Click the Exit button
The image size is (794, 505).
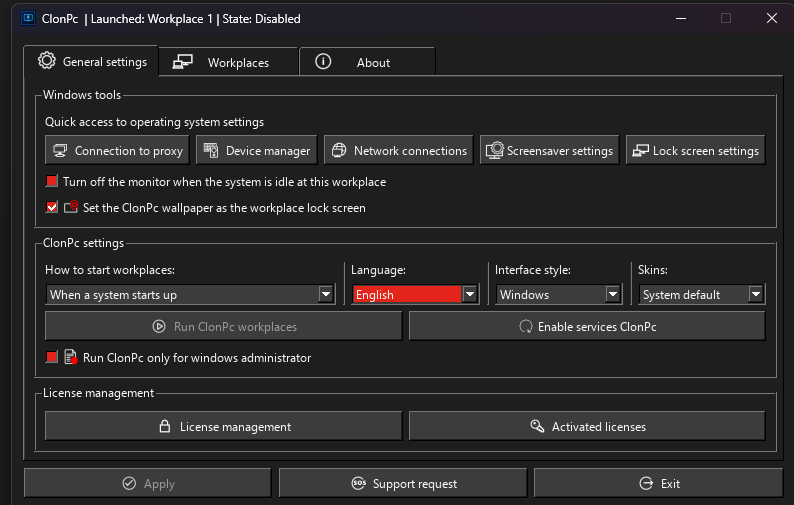[x=658, y=483]
